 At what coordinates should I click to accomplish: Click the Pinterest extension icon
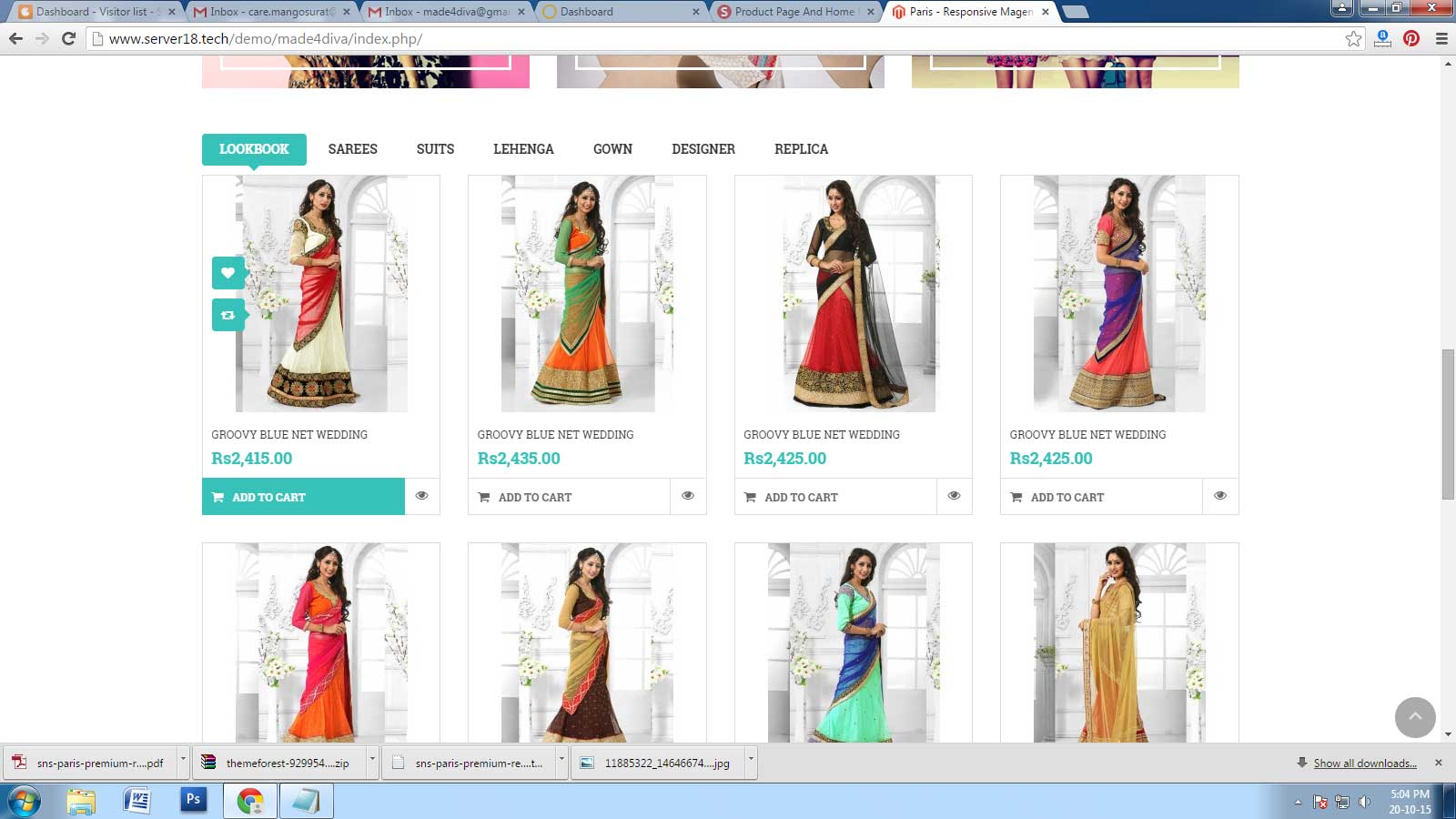pos(1411,38)
